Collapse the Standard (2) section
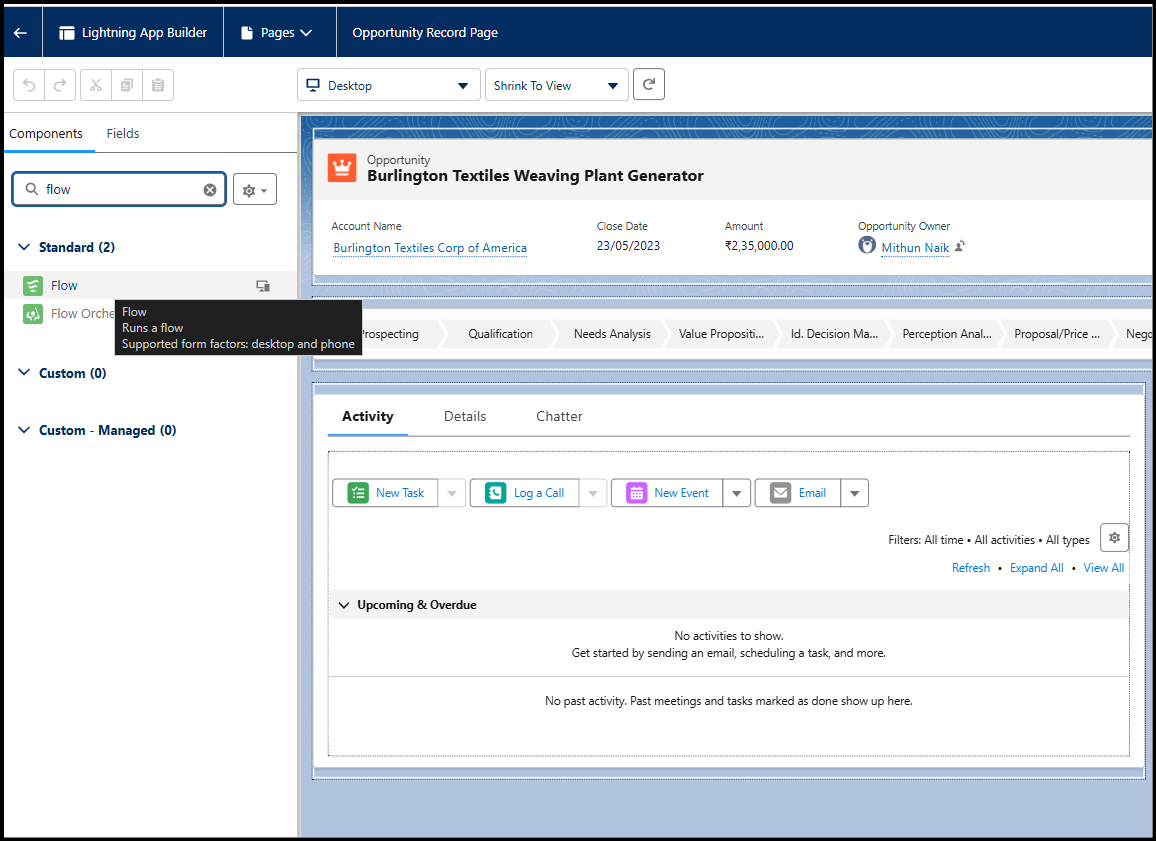 (x=24, y=247)
